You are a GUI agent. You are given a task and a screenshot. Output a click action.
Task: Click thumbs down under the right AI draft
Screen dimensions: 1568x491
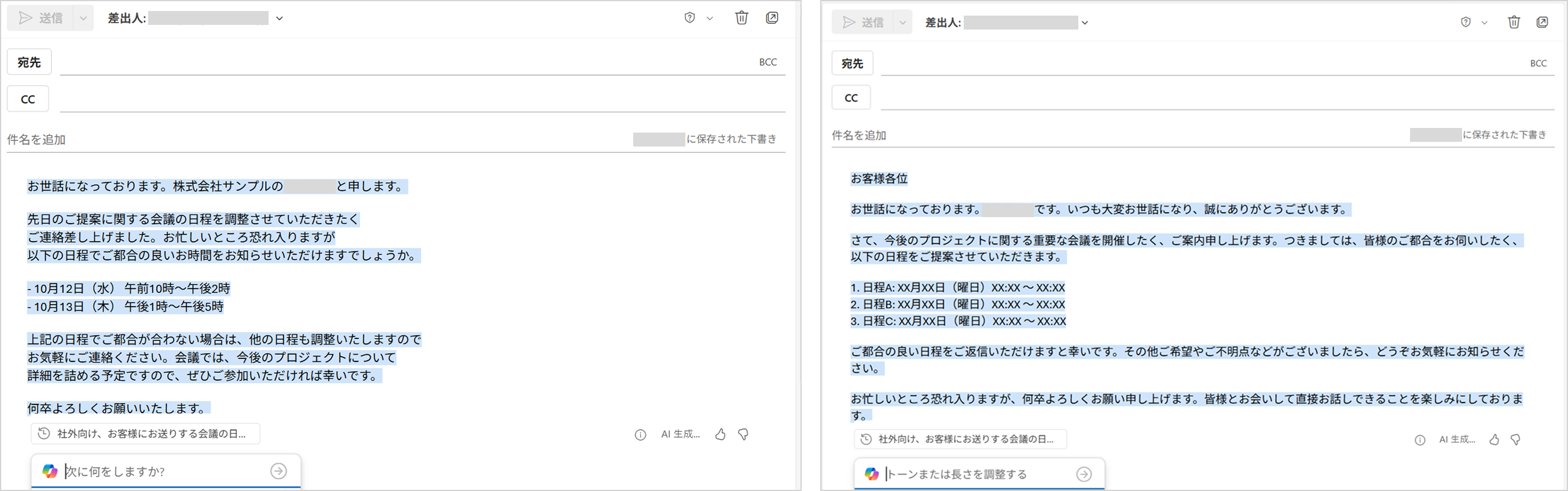coord(1516,439)
